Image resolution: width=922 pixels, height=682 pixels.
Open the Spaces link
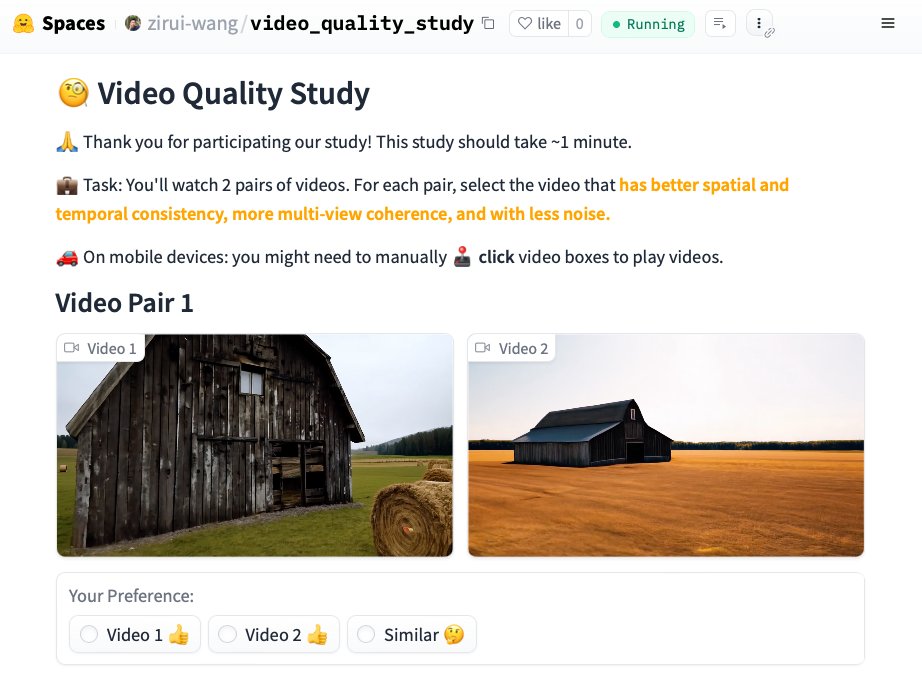(73, 24)
